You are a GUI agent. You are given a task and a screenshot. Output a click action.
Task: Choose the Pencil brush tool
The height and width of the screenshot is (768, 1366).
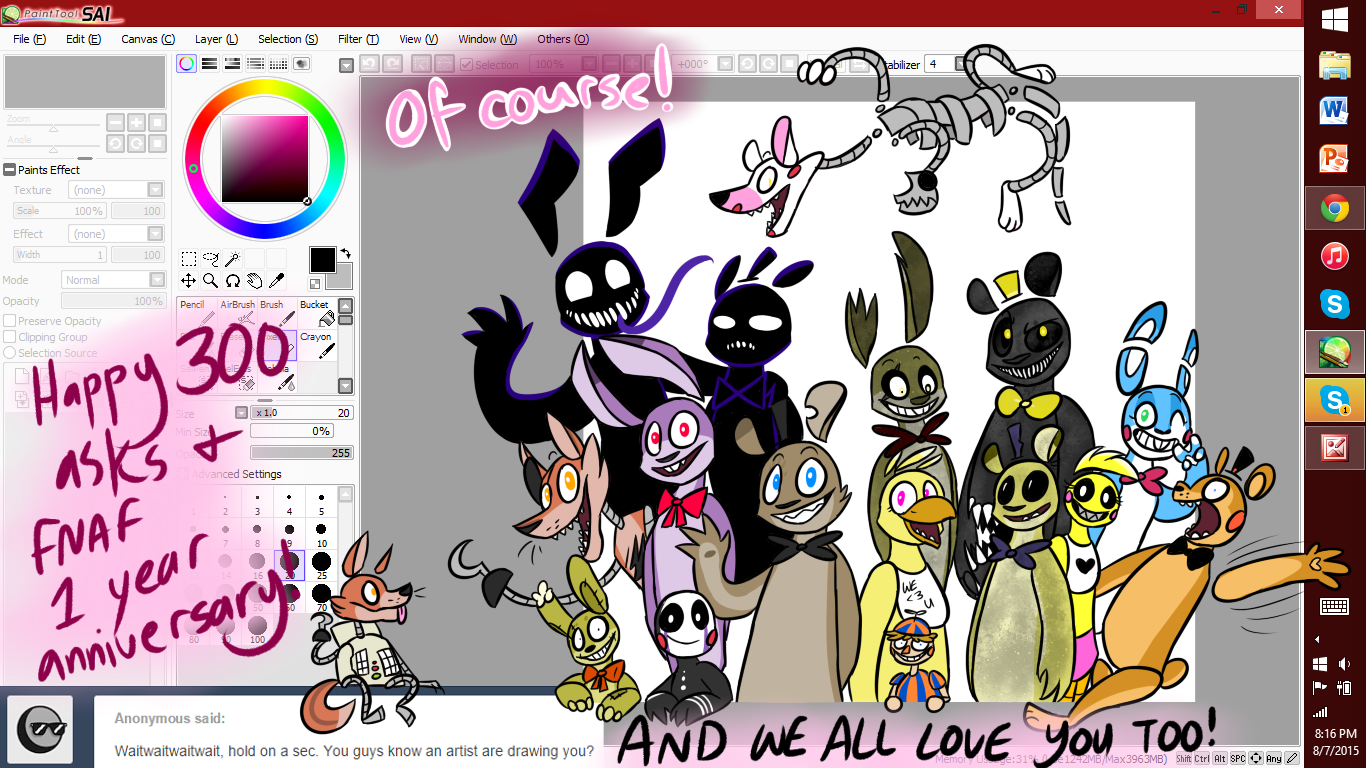pos(197,313)
